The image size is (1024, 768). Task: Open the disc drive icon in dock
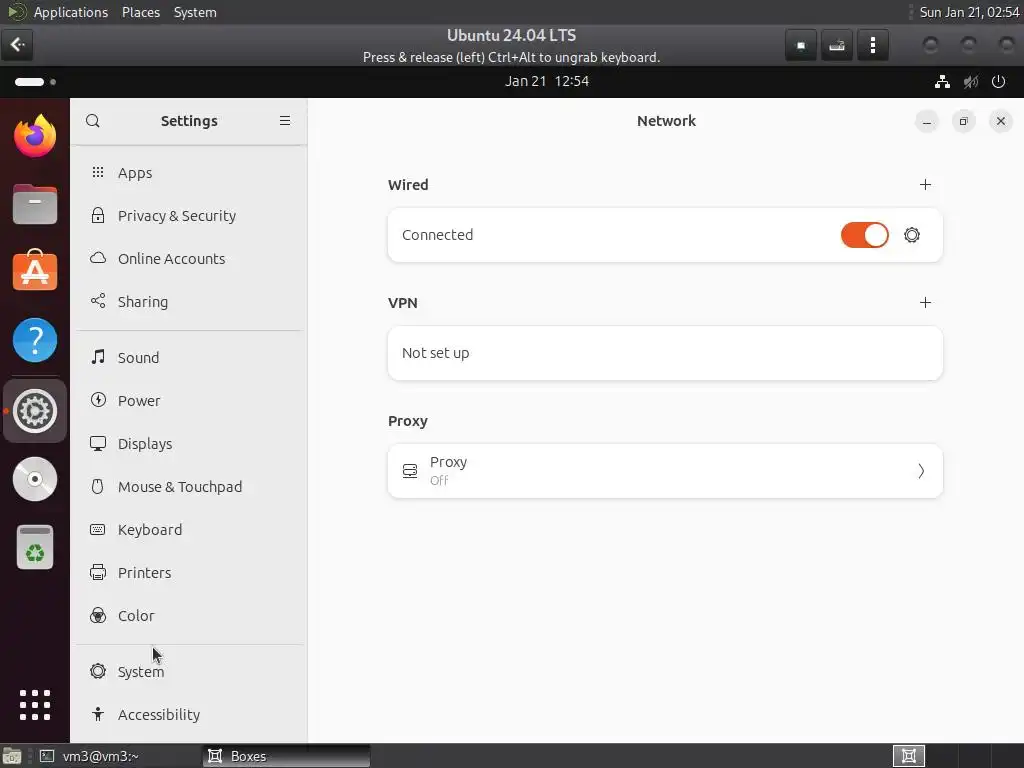point(35,479)
